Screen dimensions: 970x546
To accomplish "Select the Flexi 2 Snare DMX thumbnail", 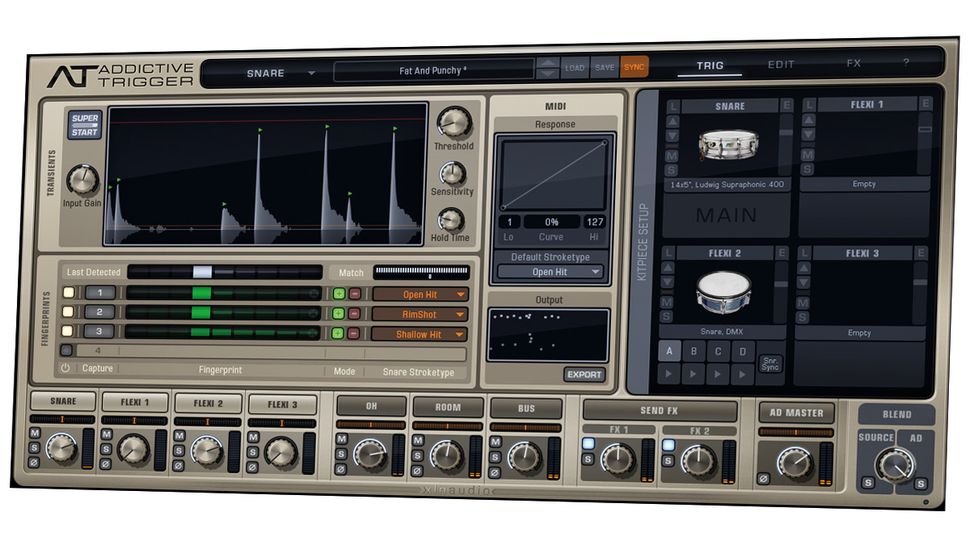I will 723,293.
